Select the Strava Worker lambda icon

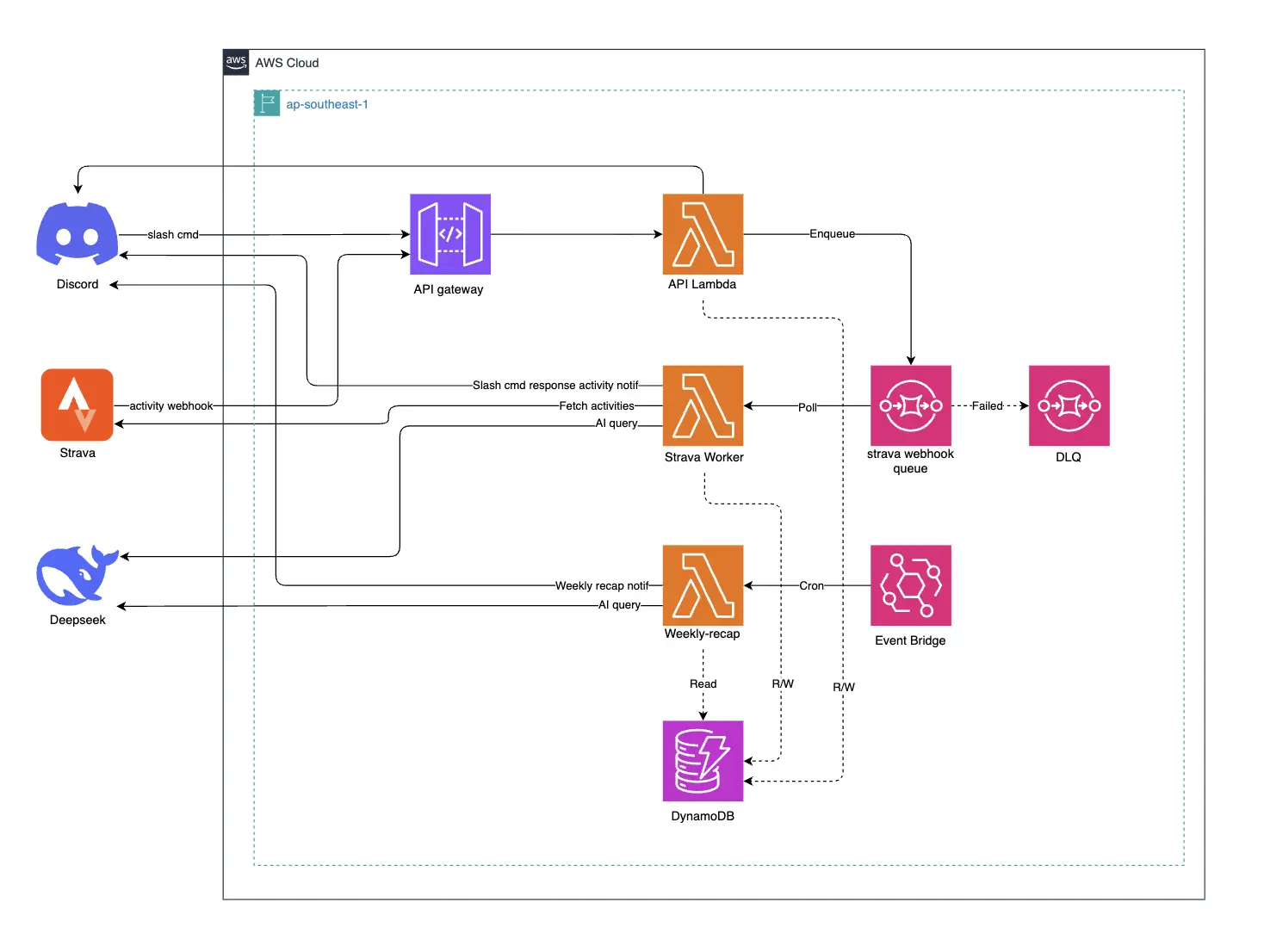[x=703, y=405]
